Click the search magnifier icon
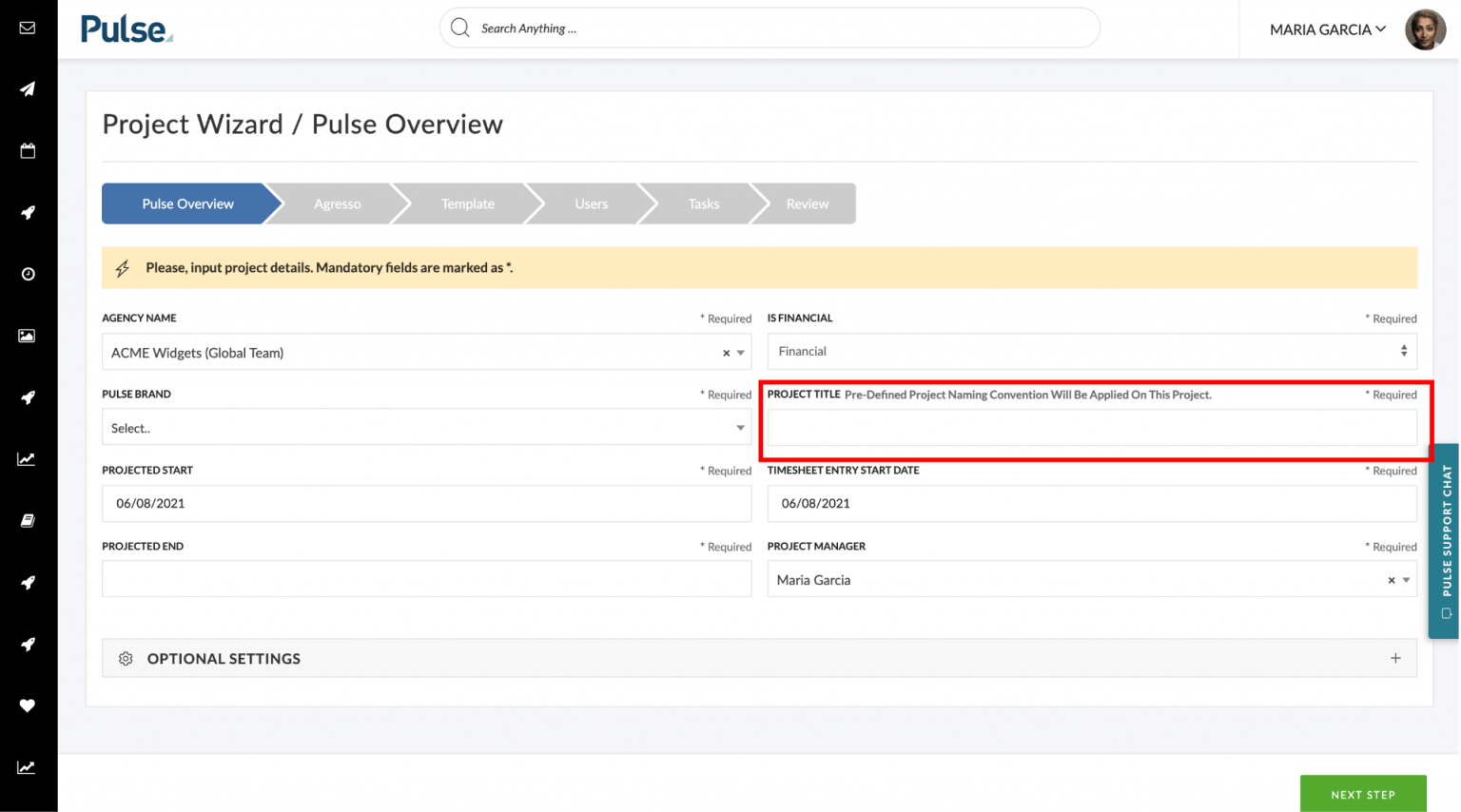 [459, 28]
